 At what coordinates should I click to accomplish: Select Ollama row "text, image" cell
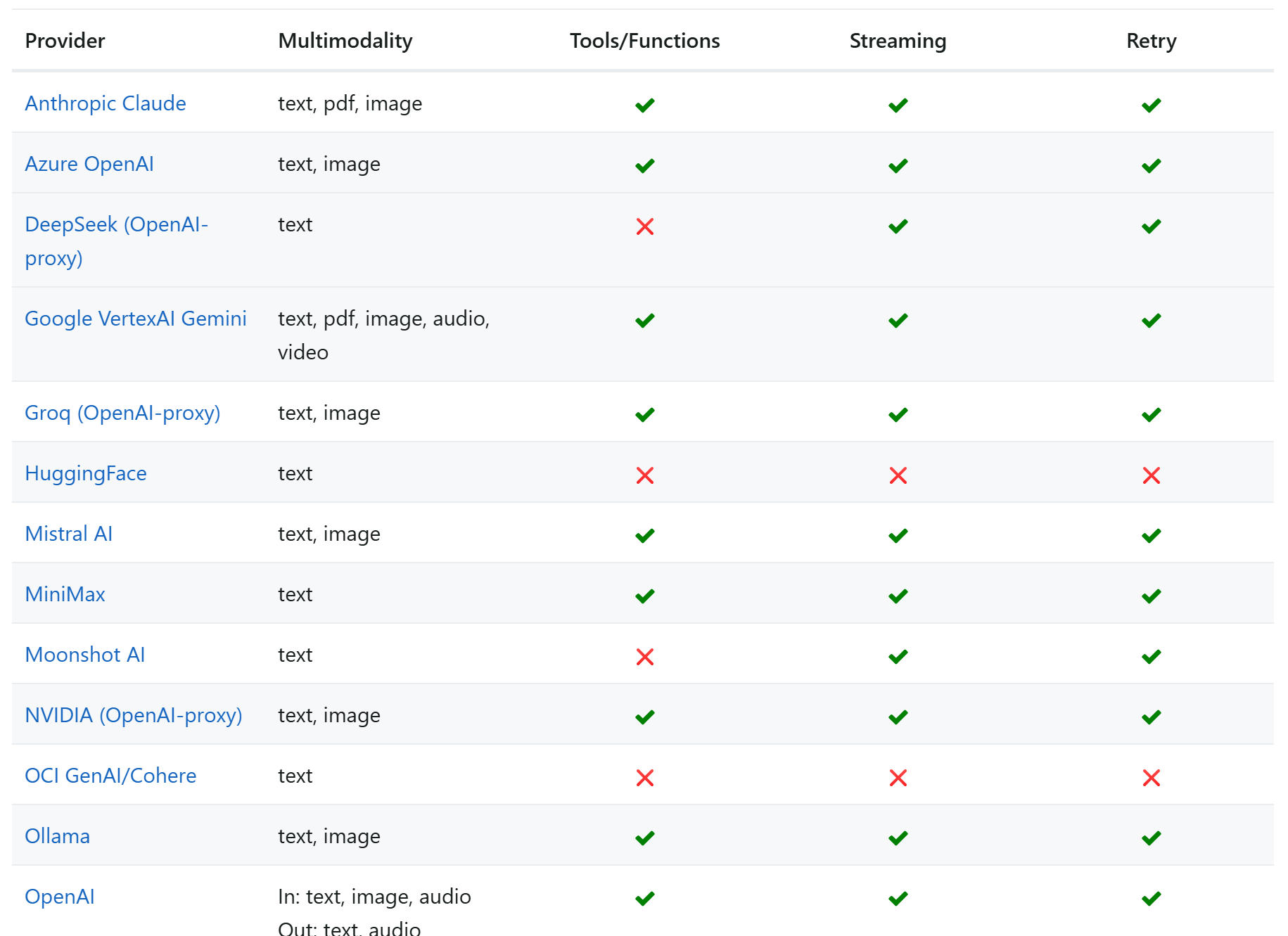329,836
